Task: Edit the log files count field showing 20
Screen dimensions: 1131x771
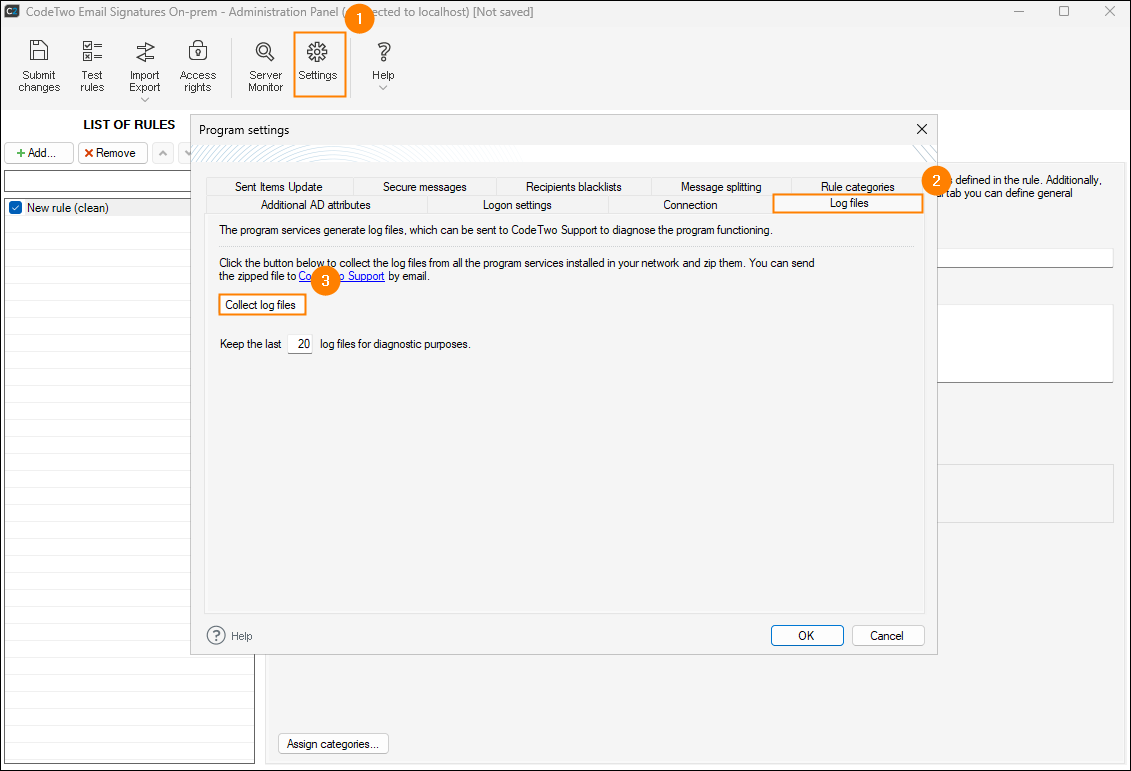Action: [300, 343]
